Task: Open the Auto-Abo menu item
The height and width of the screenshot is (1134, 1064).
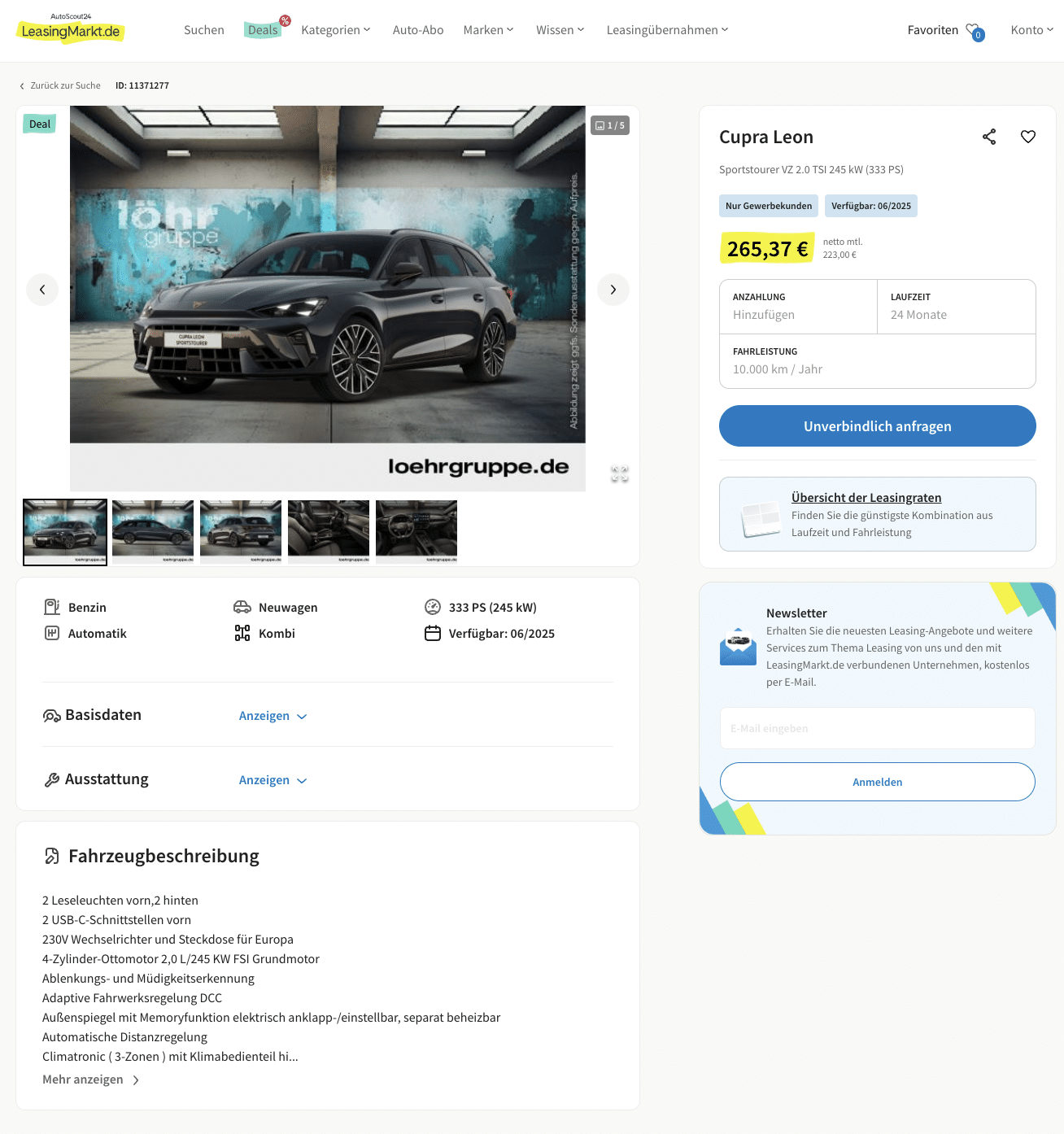Action: [418, 30]
